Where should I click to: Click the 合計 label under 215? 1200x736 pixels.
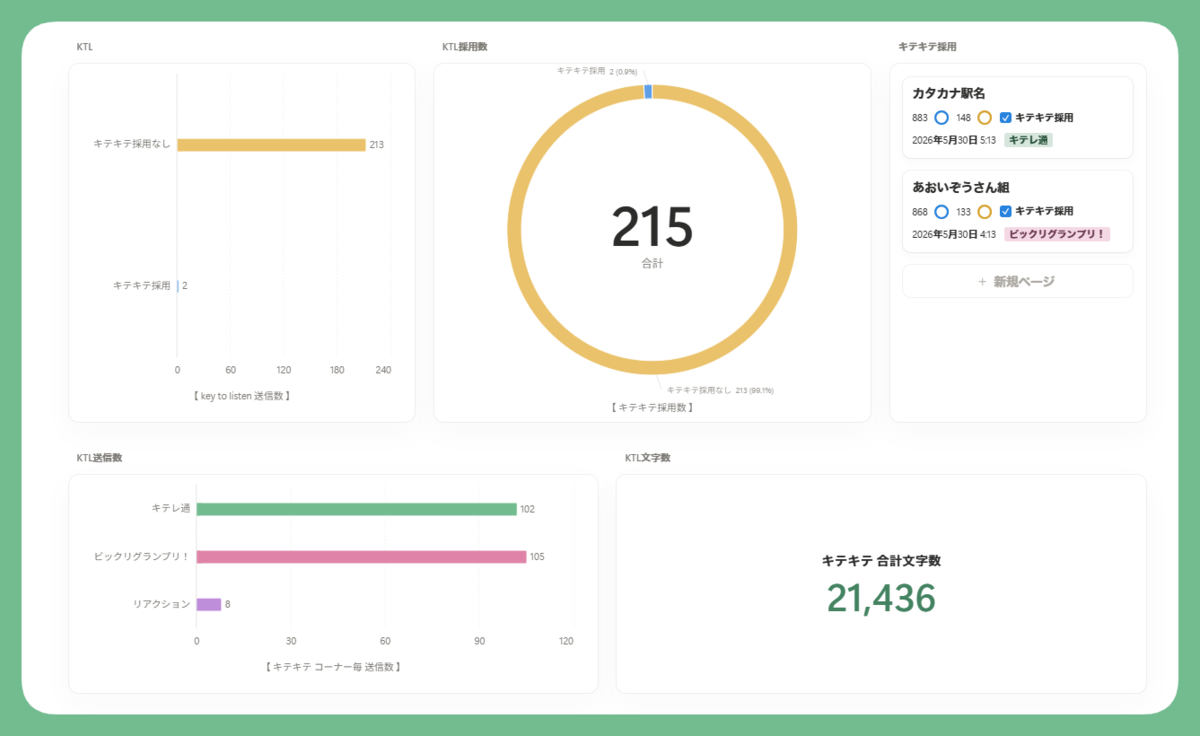point(652,264)
